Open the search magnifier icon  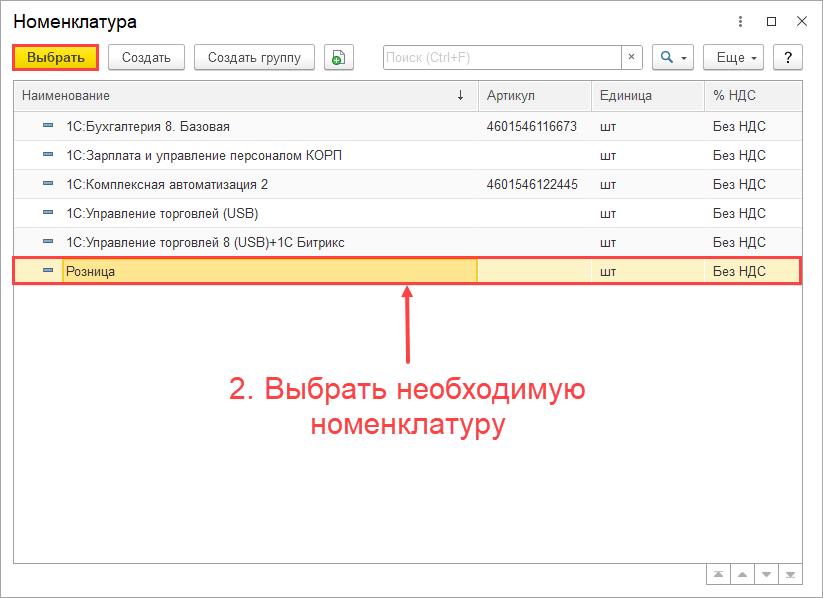(666, 57)
